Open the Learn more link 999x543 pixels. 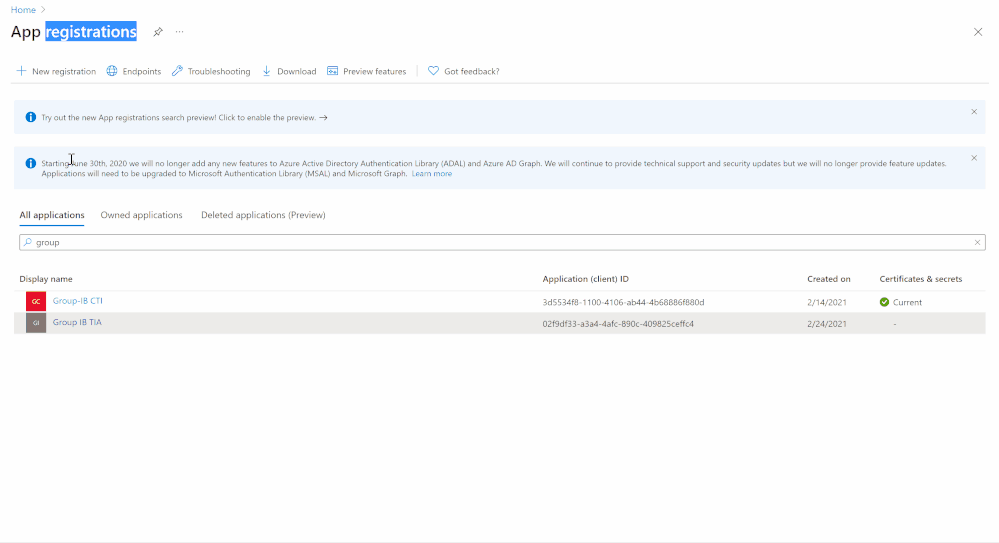[431, 173]
